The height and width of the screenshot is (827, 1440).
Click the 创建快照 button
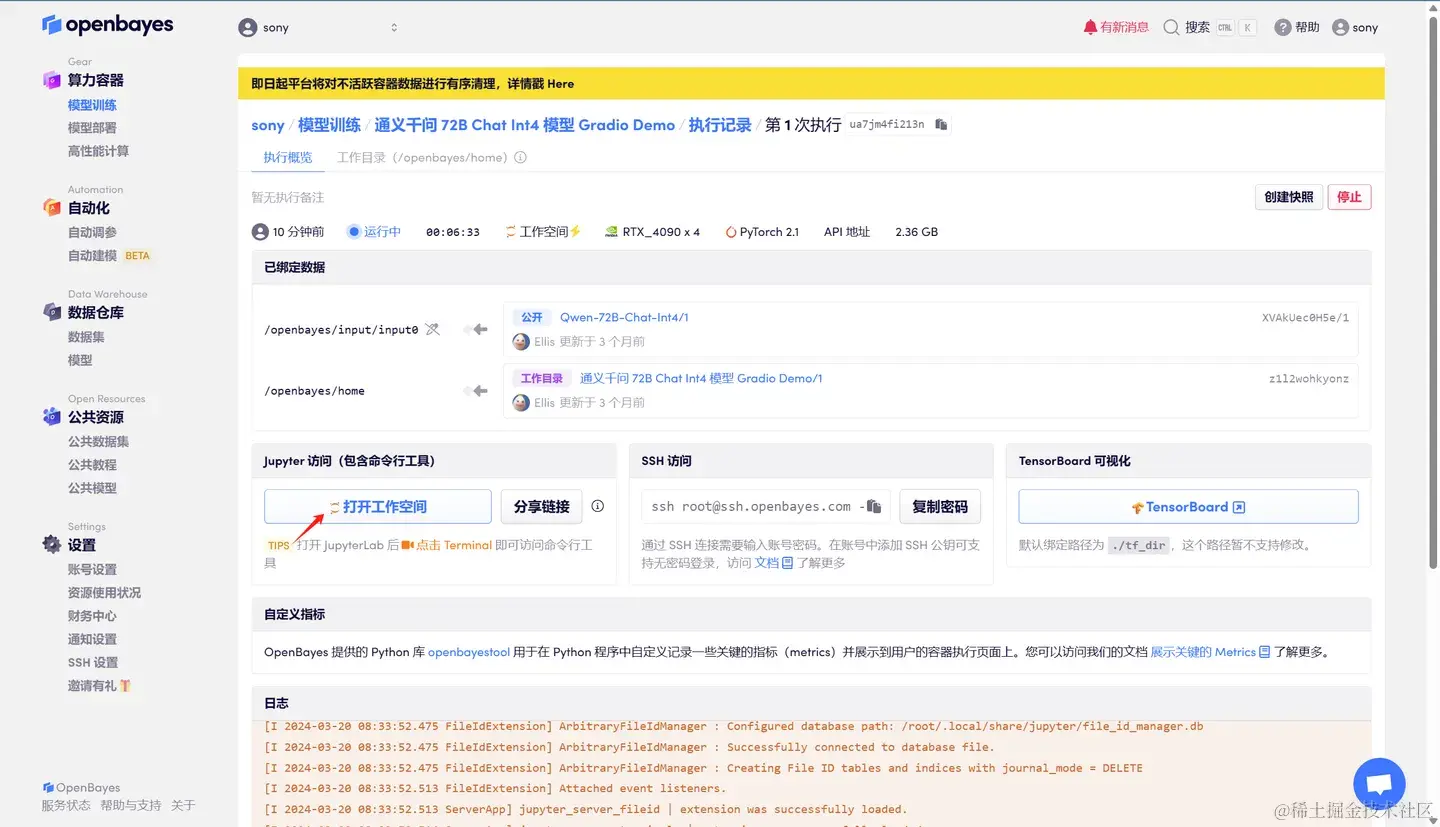(x=1289, y=197)
